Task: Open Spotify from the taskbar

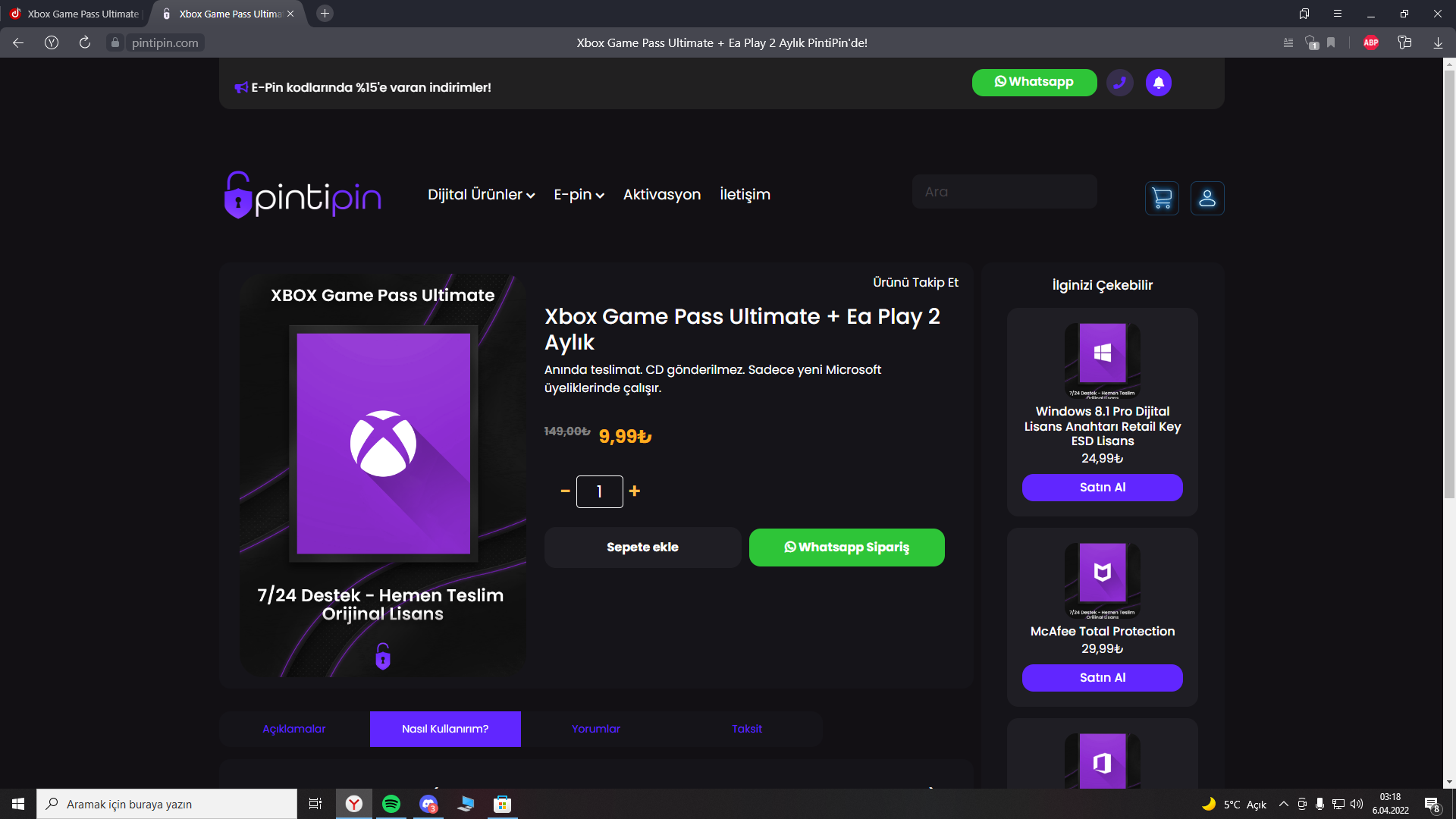Action: [x=391, y=804]
